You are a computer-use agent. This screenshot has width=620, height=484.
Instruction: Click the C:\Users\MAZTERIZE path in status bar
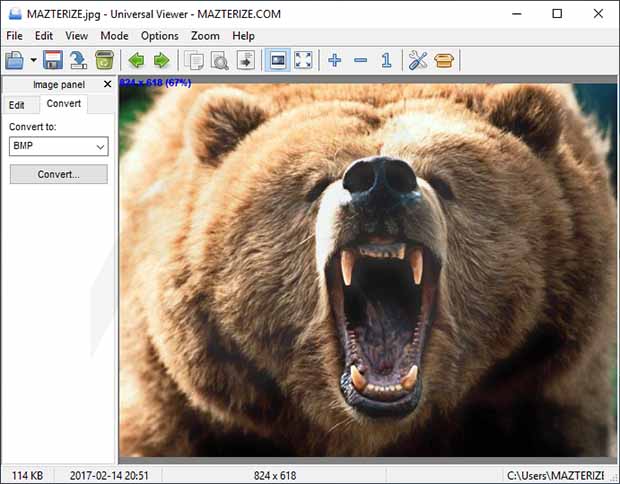click(556, 475)
